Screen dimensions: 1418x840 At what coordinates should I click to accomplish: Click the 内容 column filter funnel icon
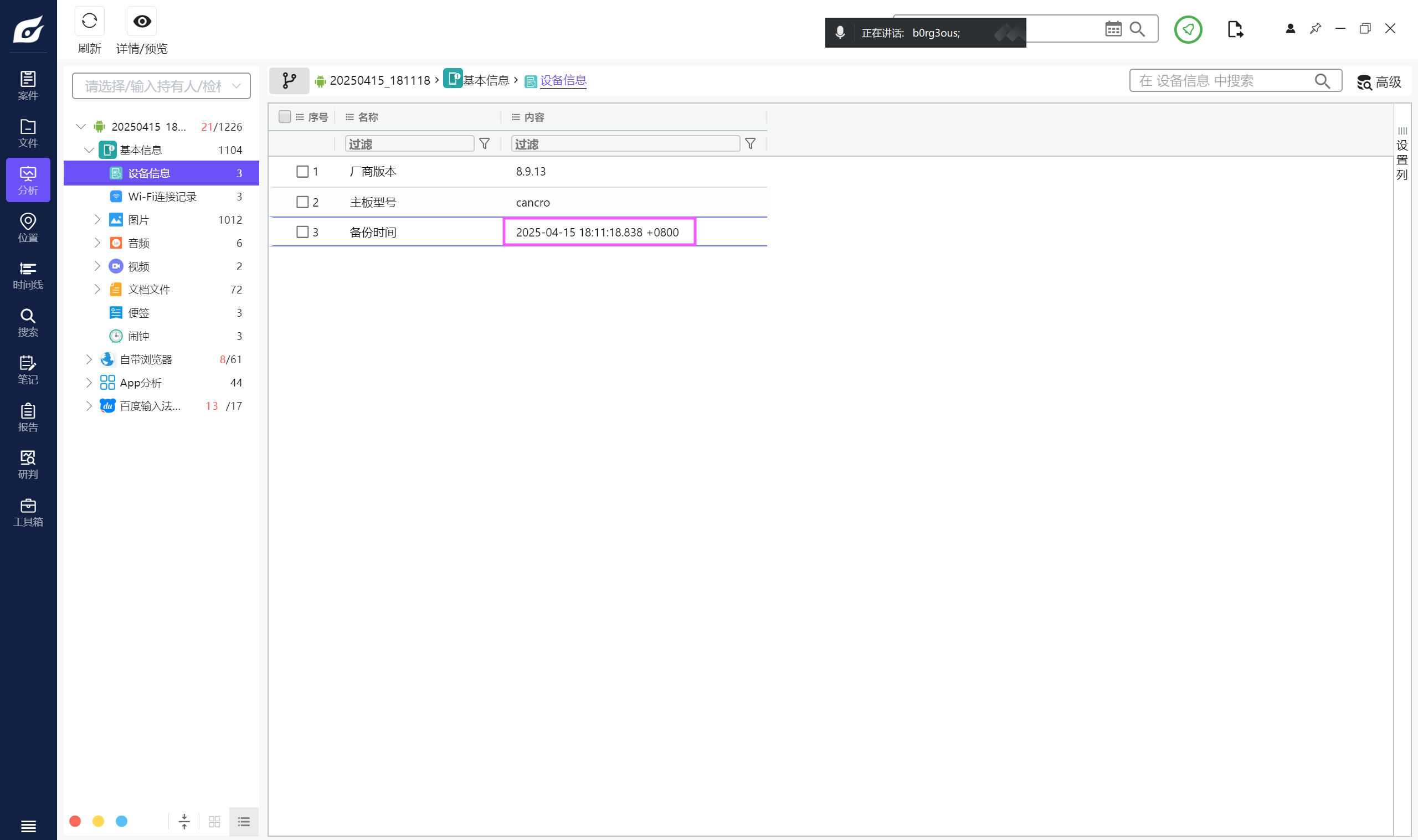point(750,144)
